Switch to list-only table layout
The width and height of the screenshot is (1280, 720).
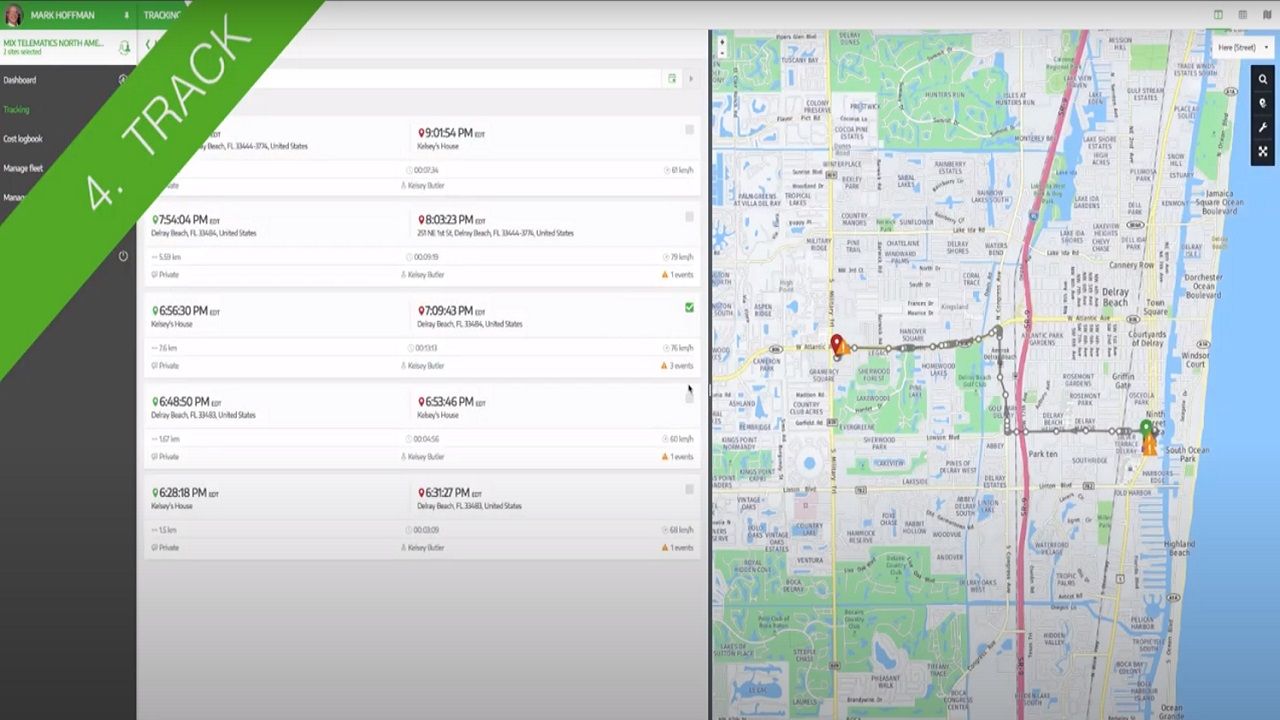point(1243,15)
